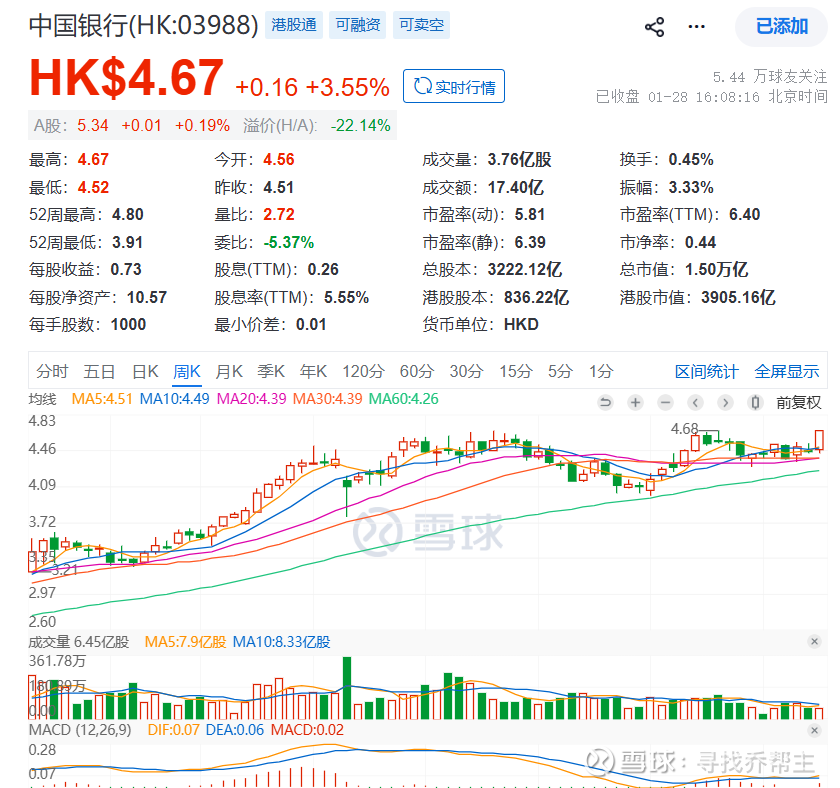Select the 分时 chart tab
Viewport: 840px width, 788px height.
click(52, 371)
